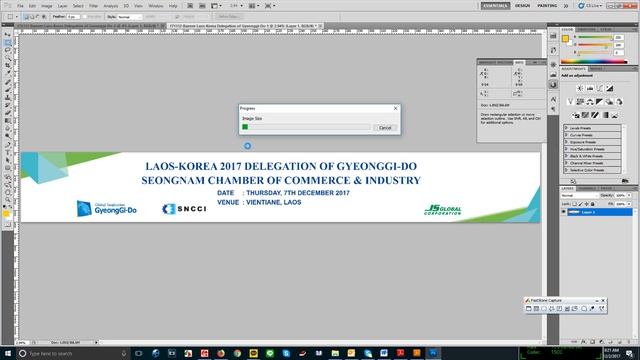640x360 pixels.
Task: Toggle Quick Mask mode
Action: pyautogui.click(x=8, y=224)
